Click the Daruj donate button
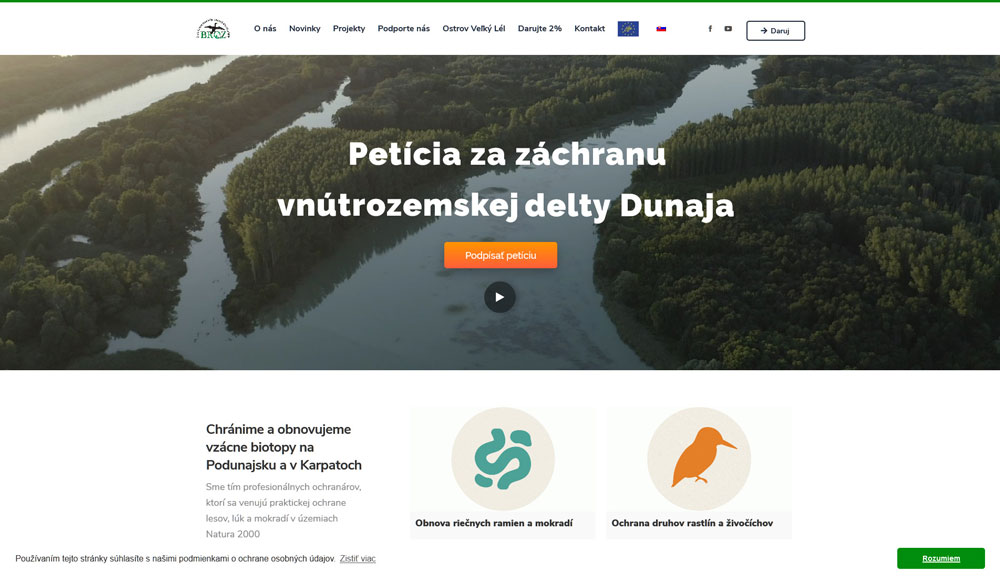 pos(776,31)
